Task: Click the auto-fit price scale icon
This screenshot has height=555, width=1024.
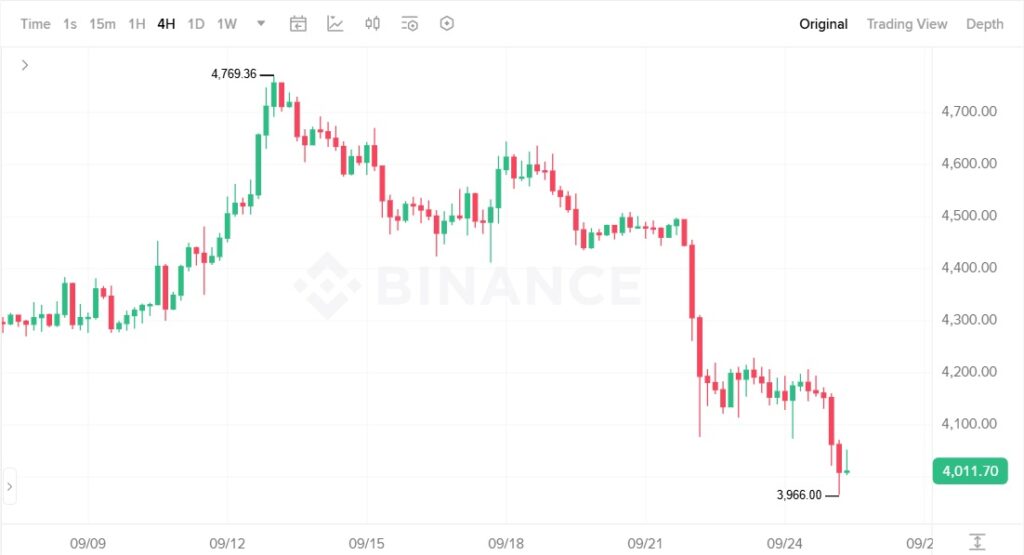Action: tap(977, 542)
